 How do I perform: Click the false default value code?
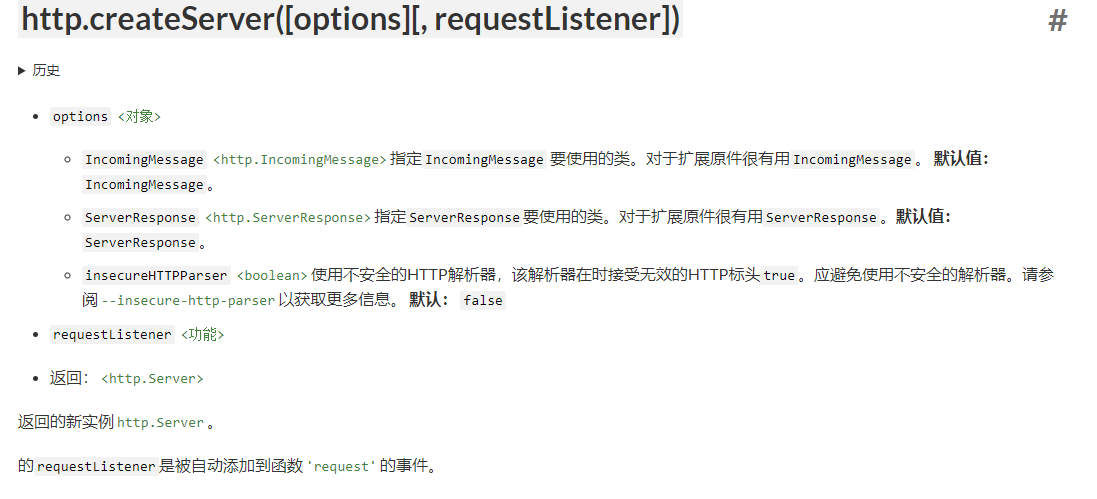[483, 300]
